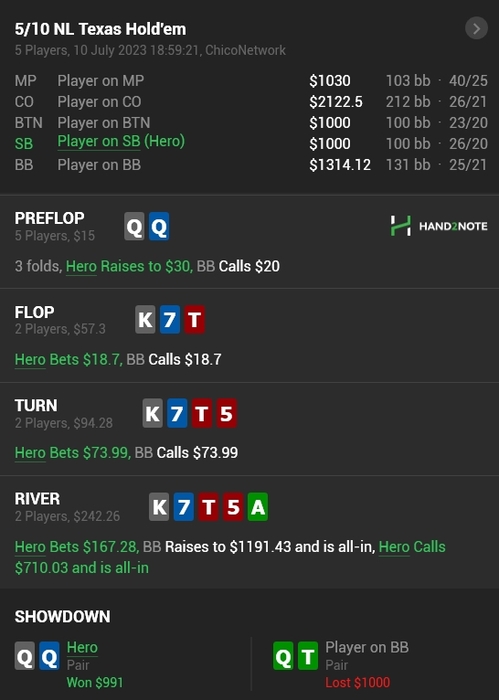The height and width of the screenshot is (700, 499).
Task: Select green T card in showdown
Action: pos(308,656)
